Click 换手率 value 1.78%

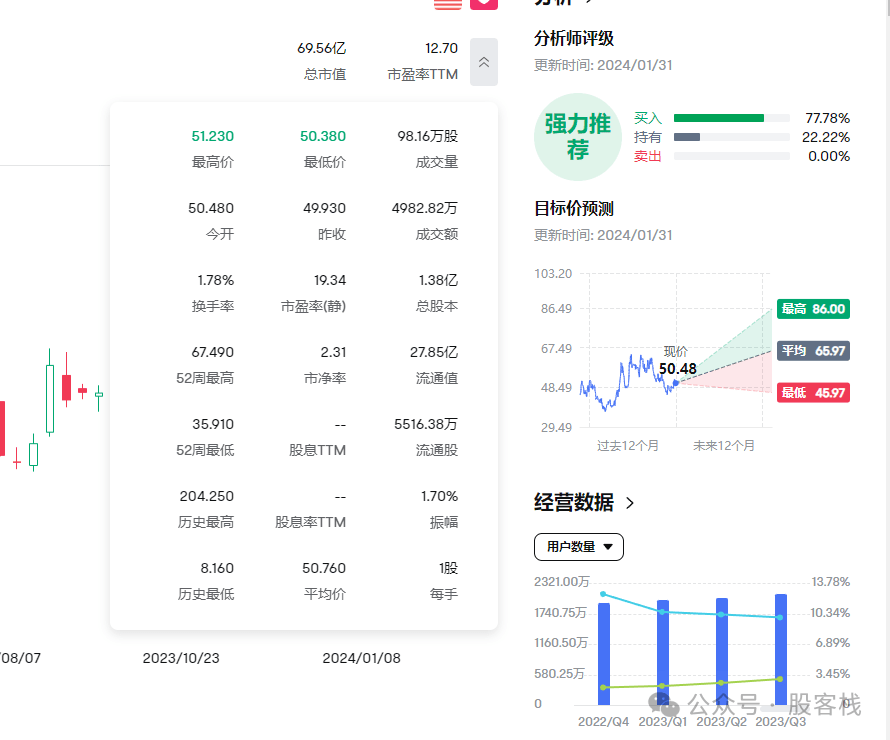[216, 280]
